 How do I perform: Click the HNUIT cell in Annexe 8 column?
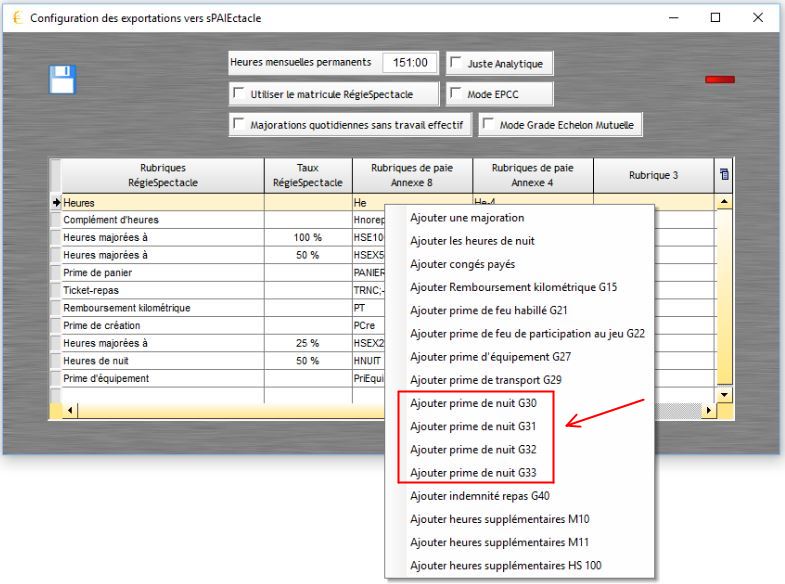point(369,361)
